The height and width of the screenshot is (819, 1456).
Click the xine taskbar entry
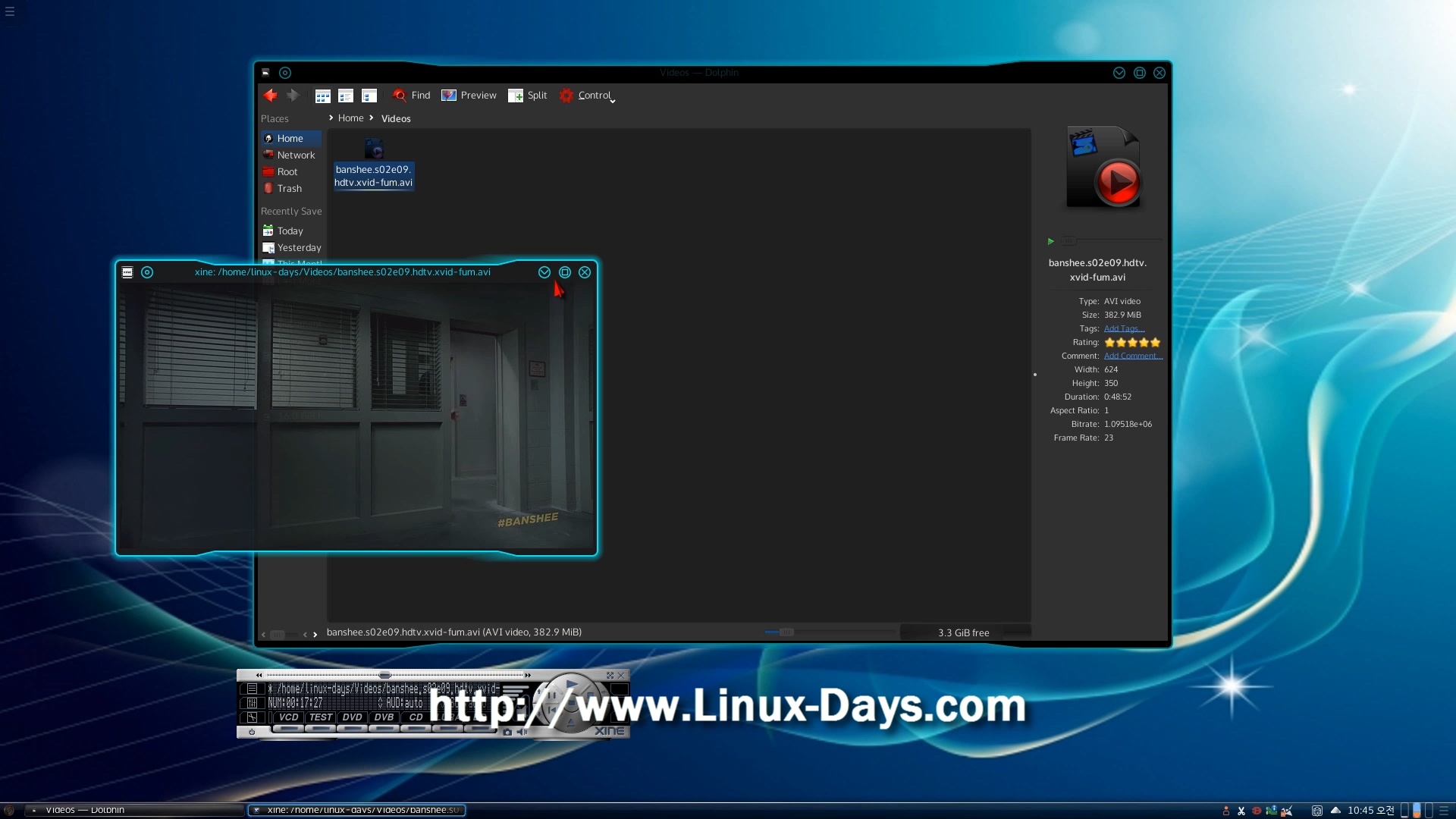[x=357, y=811]
